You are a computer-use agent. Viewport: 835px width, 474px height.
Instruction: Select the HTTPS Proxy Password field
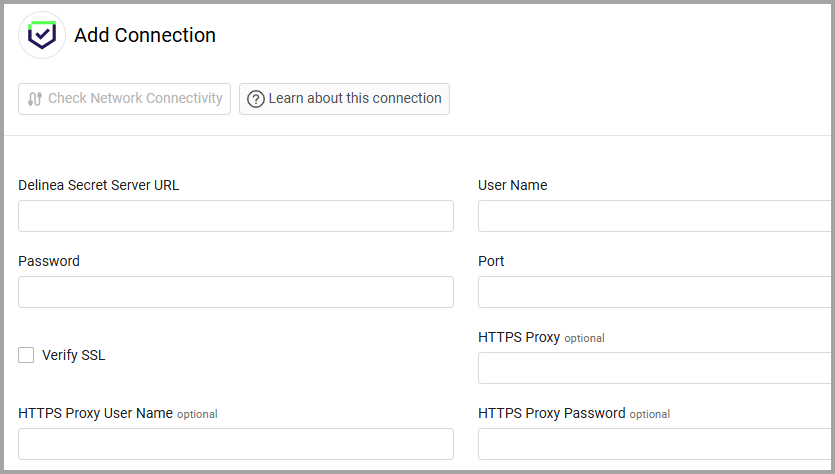coord(654,444)
